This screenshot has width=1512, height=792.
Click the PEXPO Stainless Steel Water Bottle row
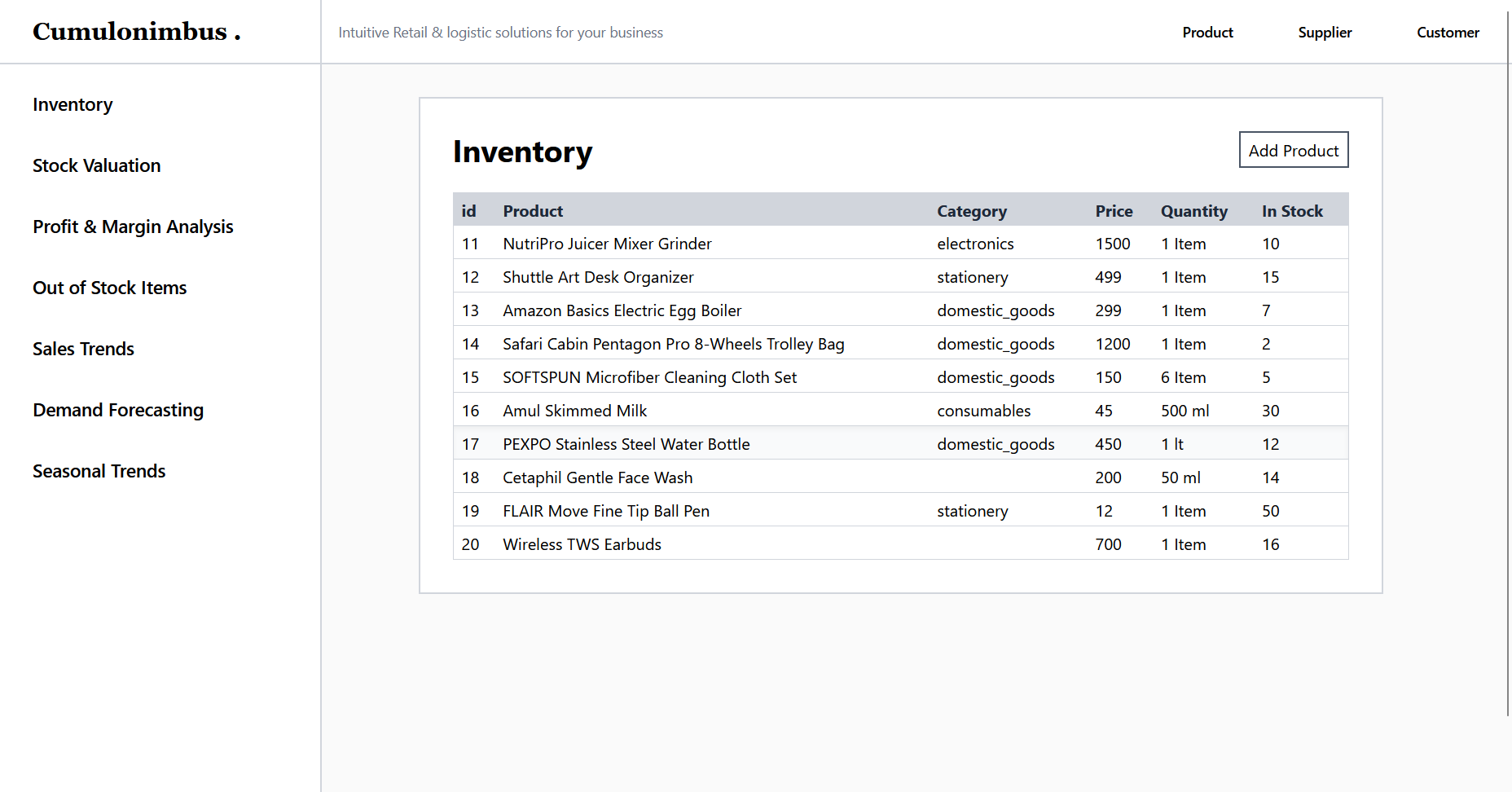click(626, 444)
